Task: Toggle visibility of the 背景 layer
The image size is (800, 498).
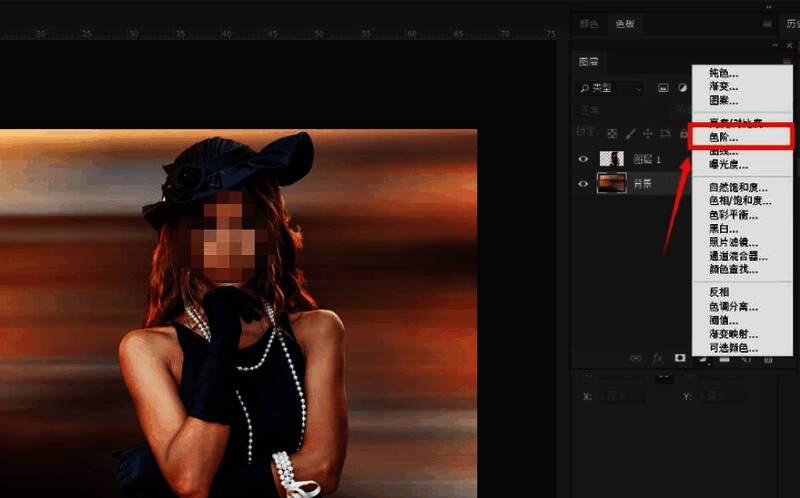Action: pos(584,182)
